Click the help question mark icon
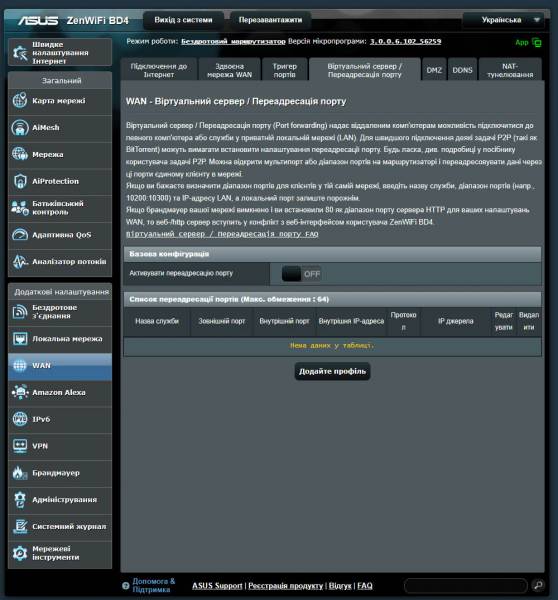The width and height of the screenshot is (558, 600). click(x=126, y=585)
